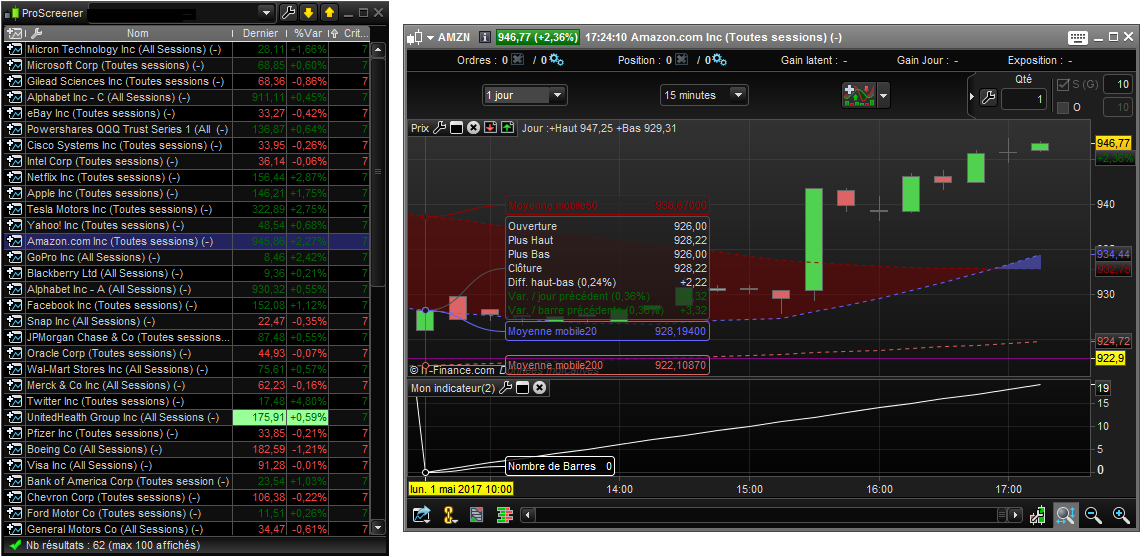Select the Microsoft Corp row

pyautogui.click(x=188, y=66)
